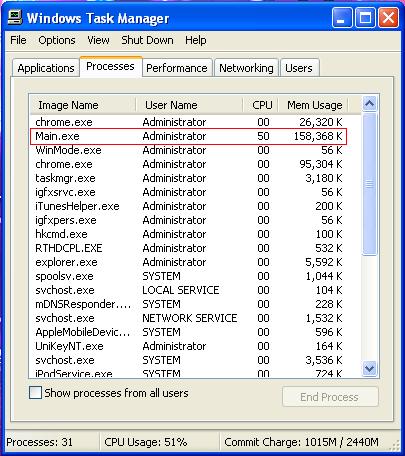Maximize the Task Manager window
The width and height of the screenshot is (405, 456).
[x=365, y=17]
